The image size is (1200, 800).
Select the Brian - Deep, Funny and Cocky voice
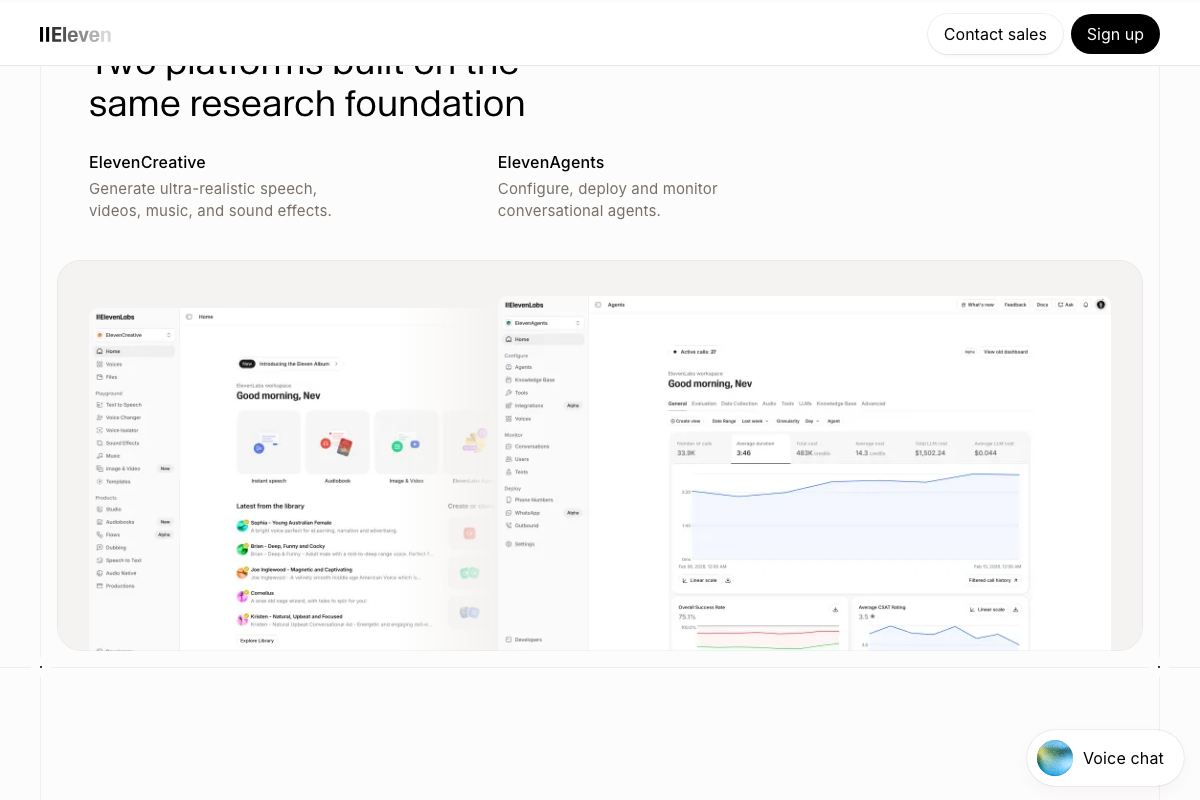coord(335,549)
